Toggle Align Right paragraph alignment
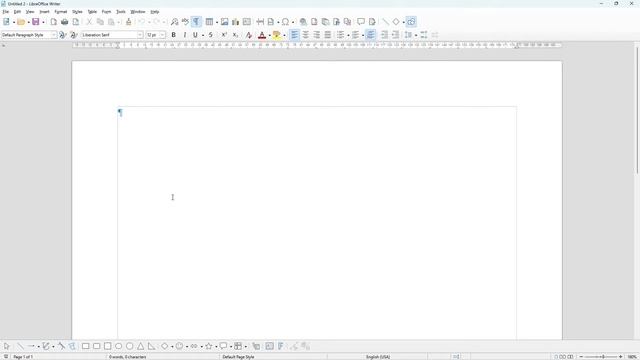Viewport: 640px width, 360px height. [316, 35]
